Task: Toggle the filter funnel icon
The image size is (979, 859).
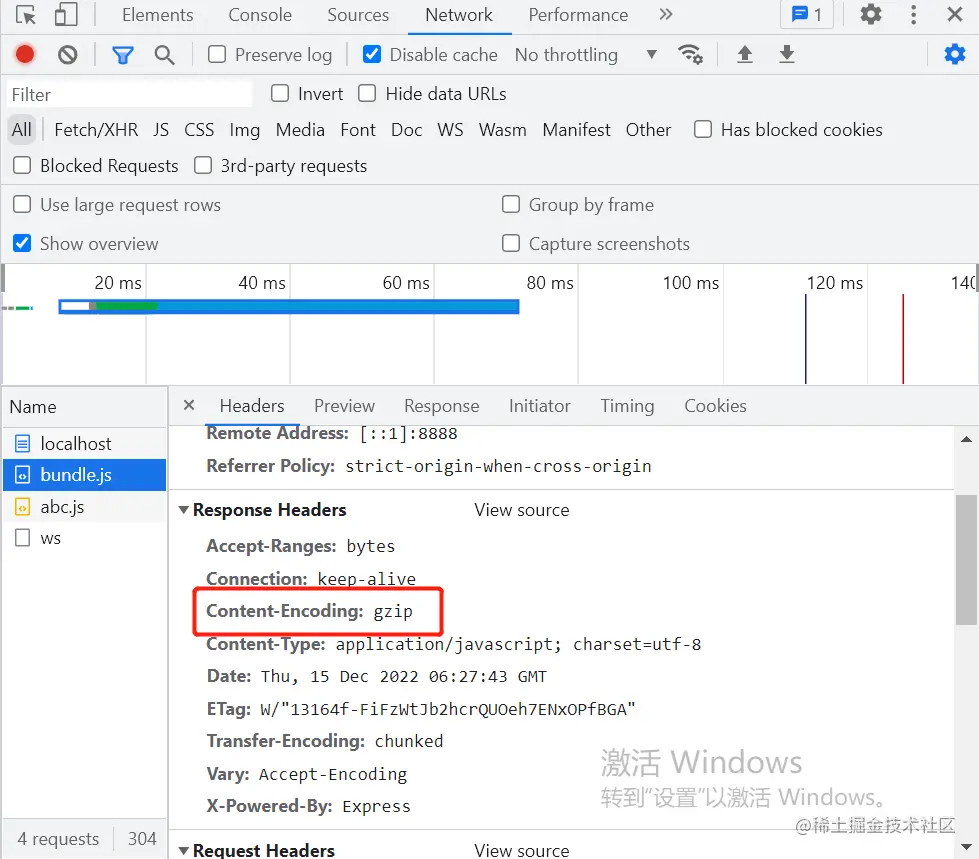Action: [122, 55]
